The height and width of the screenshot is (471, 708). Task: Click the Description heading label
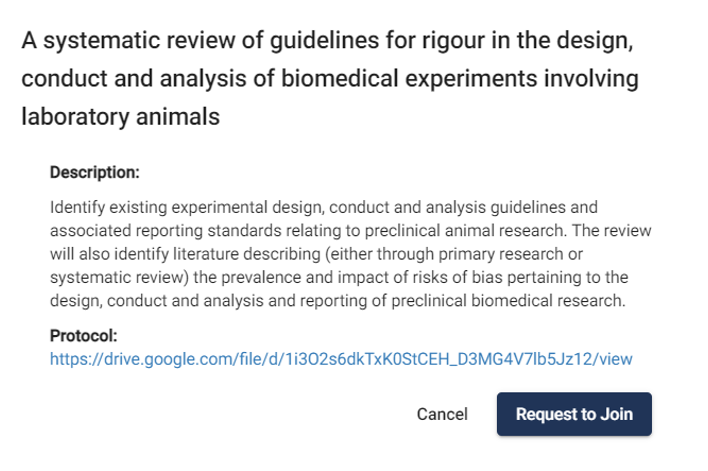(95, 172)
